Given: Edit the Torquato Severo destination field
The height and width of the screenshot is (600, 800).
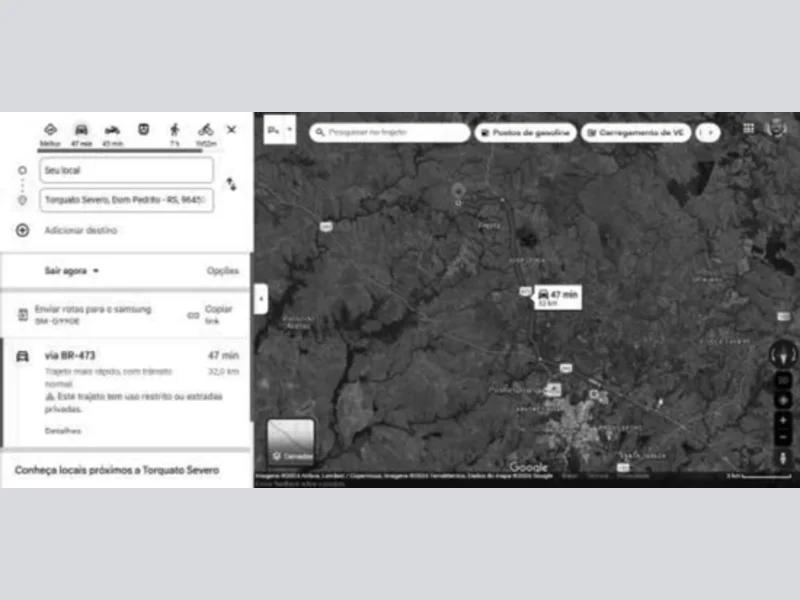Looking at the screenshot, I should [127, 200].
